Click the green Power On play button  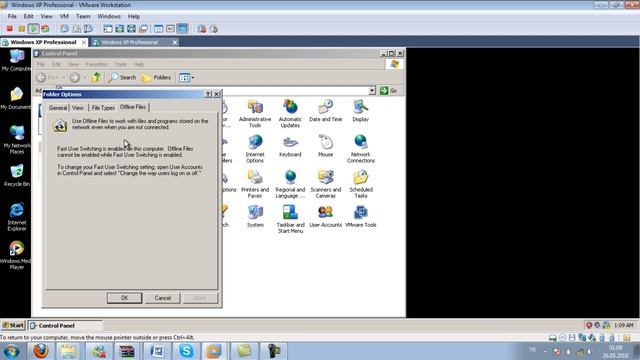tap(33, 29)
